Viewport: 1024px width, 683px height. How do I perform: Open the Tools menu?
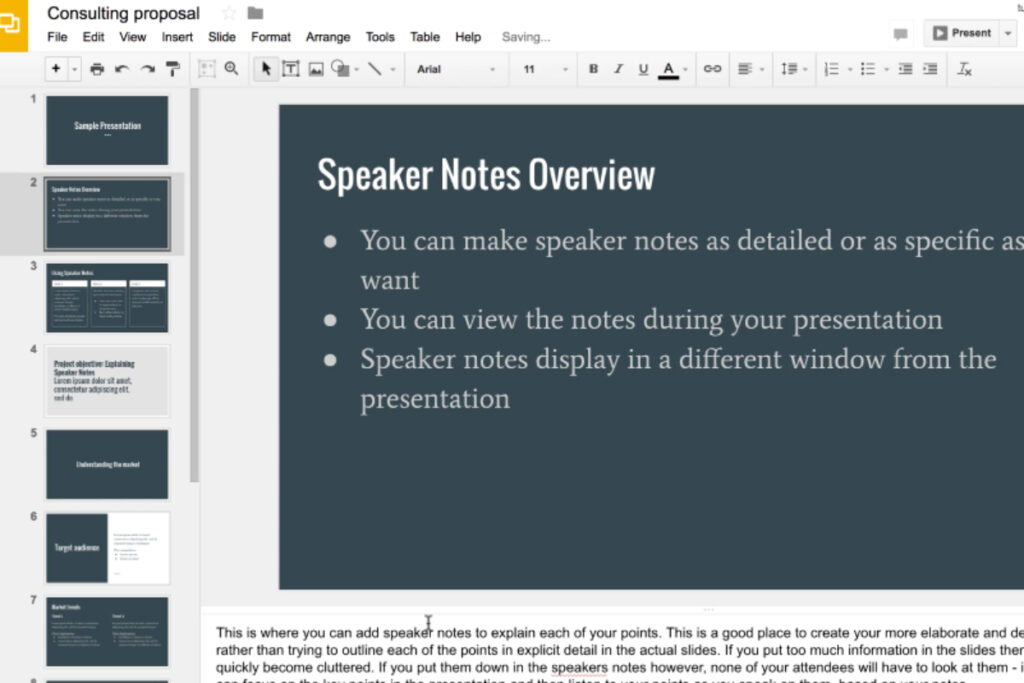[x=380, y=37]
